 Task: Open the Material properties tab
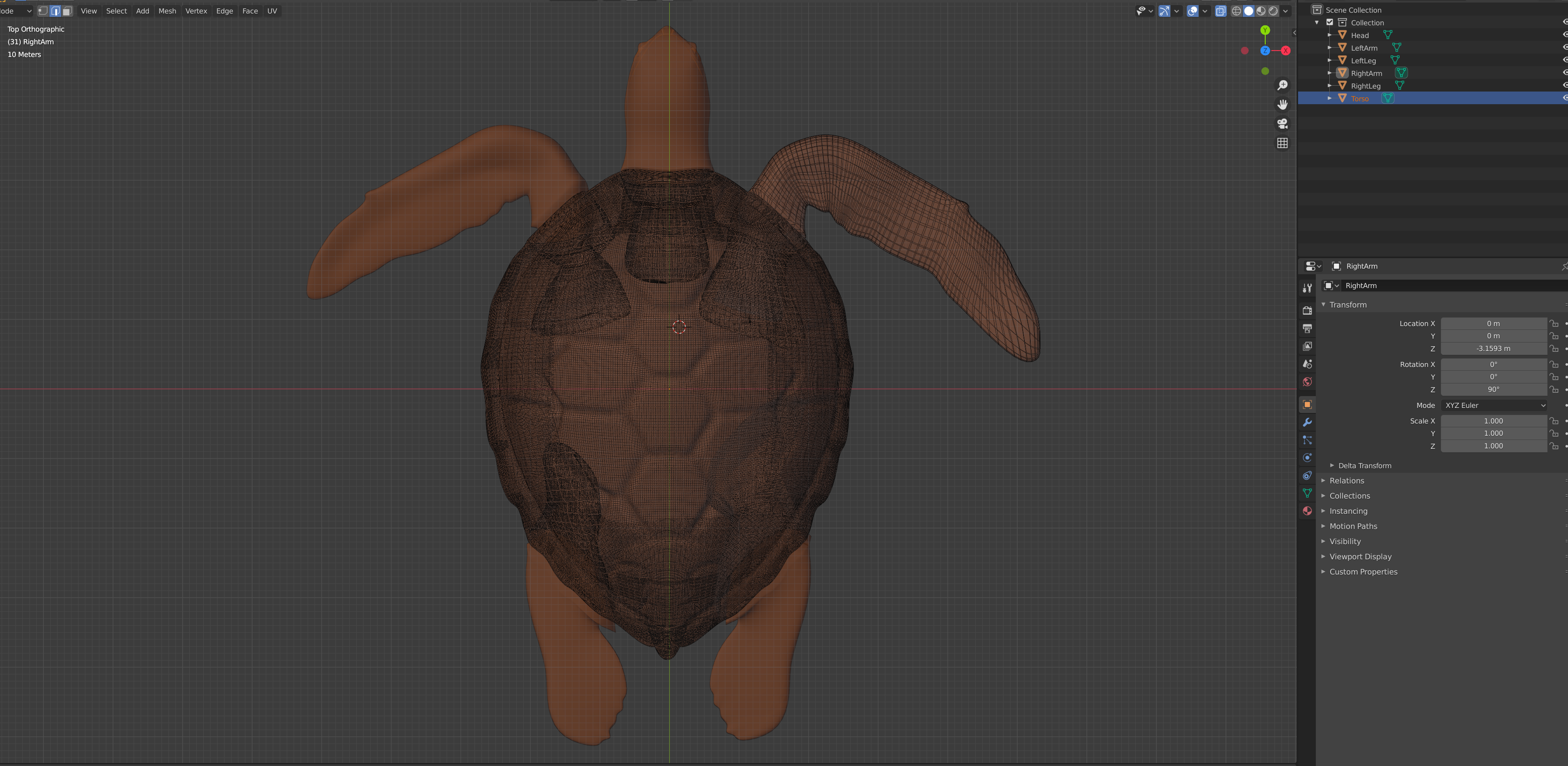(x=1307, y=511)
